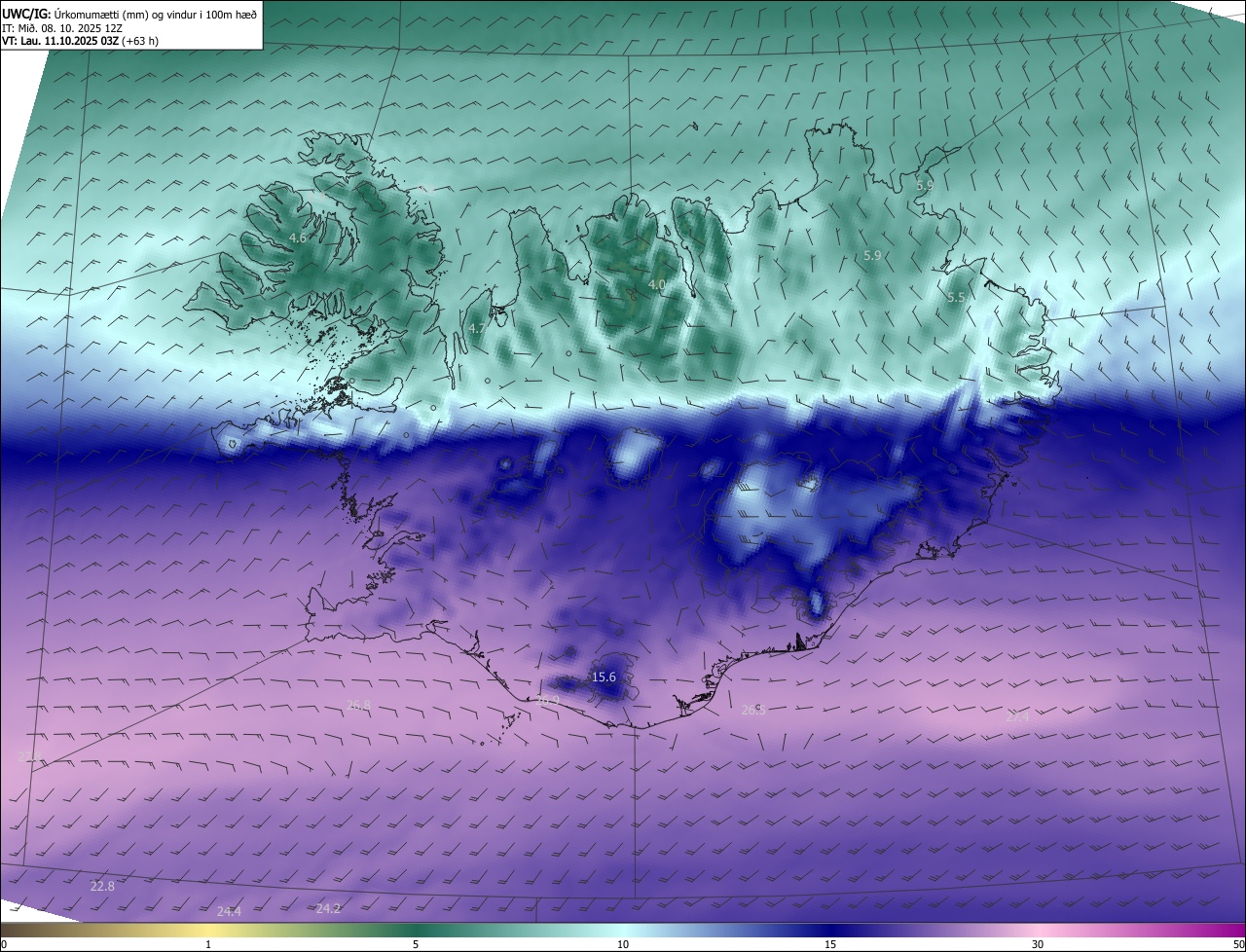Click the 15.6 value over the southern glacier
Screen dimensions: 1246x952
click(x=605, y=677)
